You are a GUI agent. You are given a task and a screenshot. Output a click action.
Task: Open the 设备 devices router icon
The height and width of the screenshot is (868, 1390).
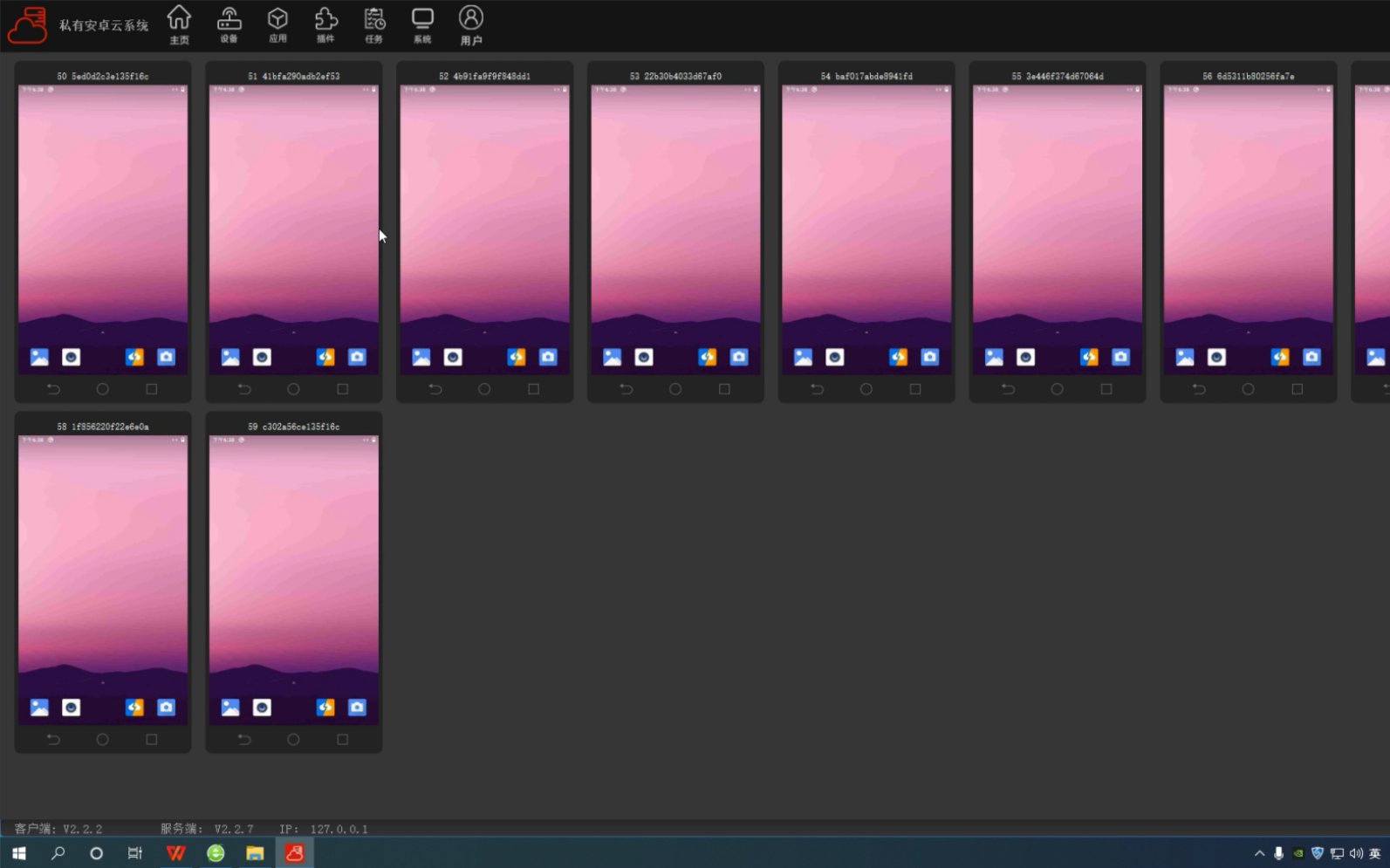229,24
